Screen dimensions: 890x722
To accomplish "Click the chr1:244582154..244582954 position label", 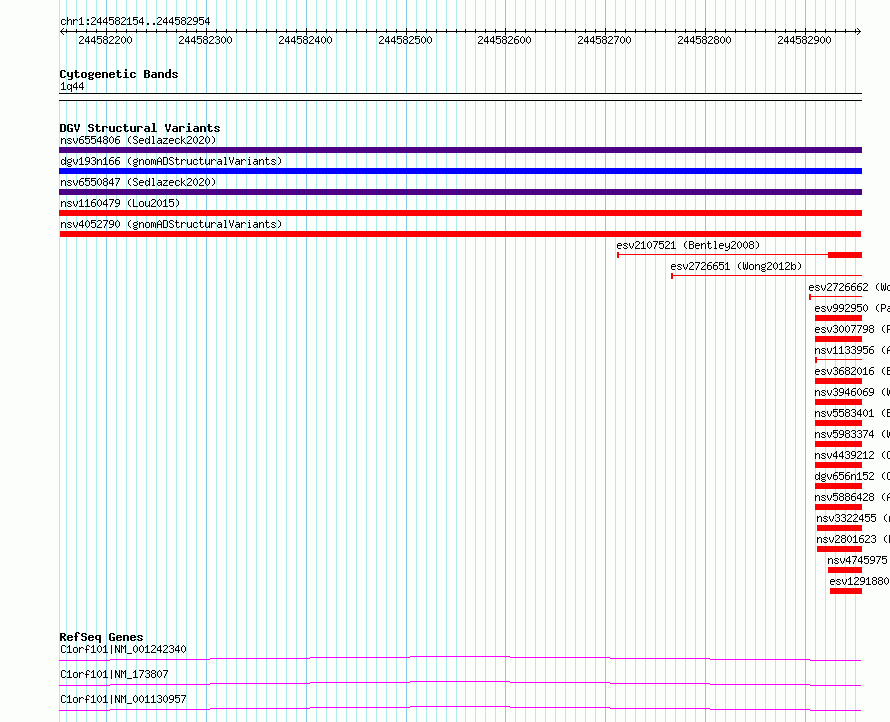I will [135, 21].
